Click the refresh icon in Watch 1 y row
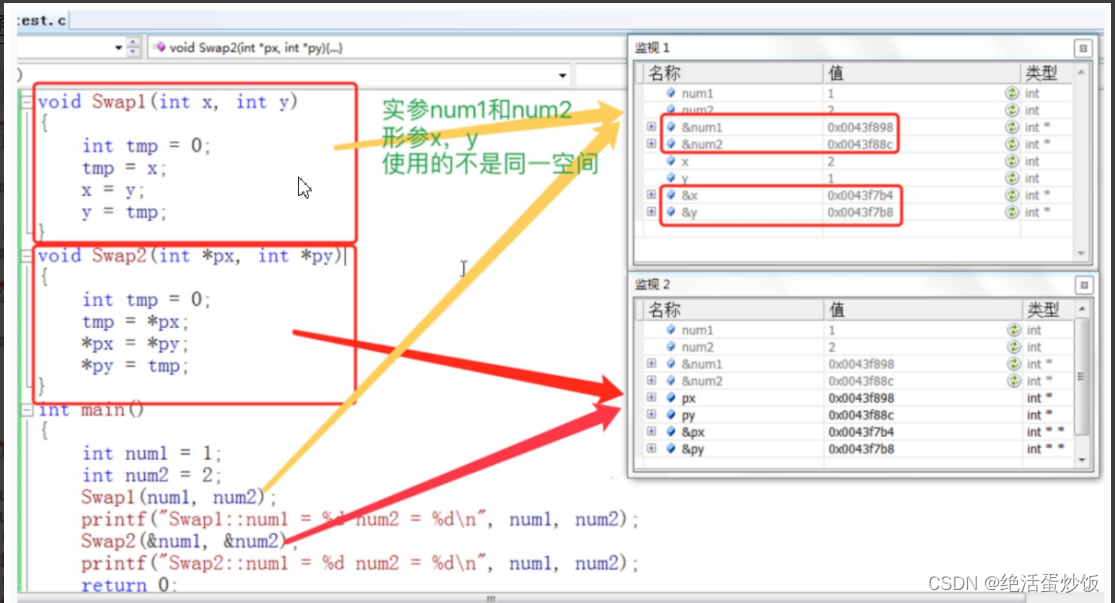The image size is (1115, 603). pos(1012,178)
